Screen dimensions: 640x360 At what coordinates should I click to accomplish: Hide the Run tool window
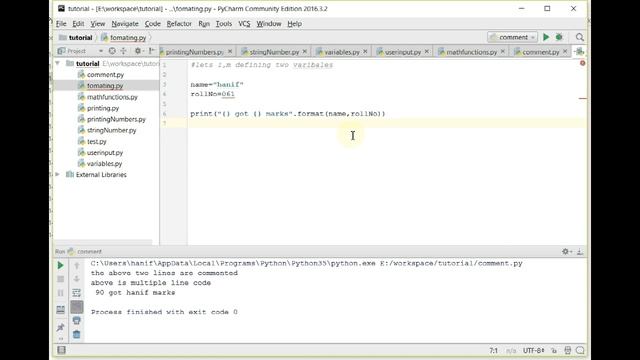point(580,251)
